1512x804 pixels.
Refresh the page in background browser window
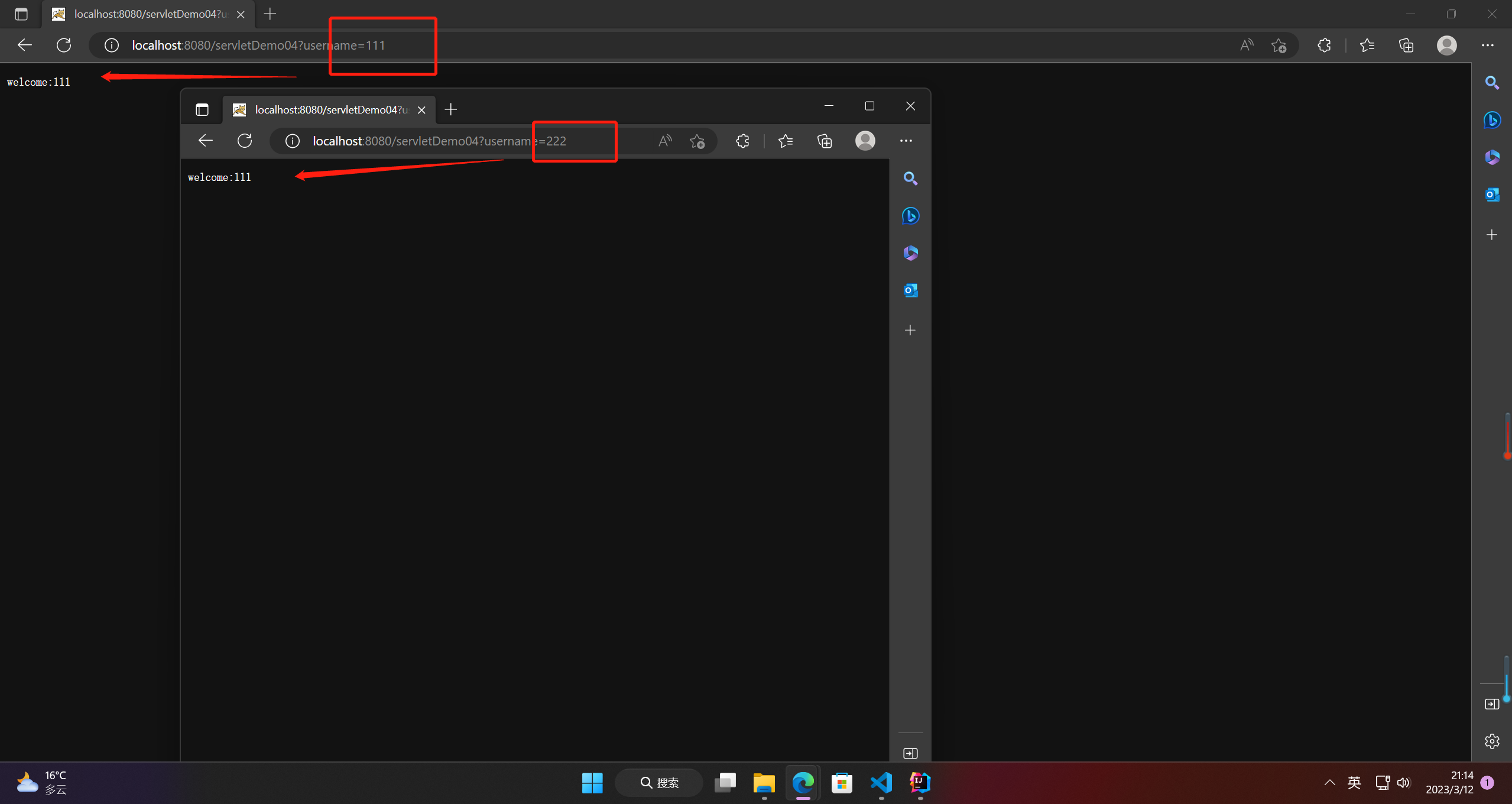click(x=64, y=45)
